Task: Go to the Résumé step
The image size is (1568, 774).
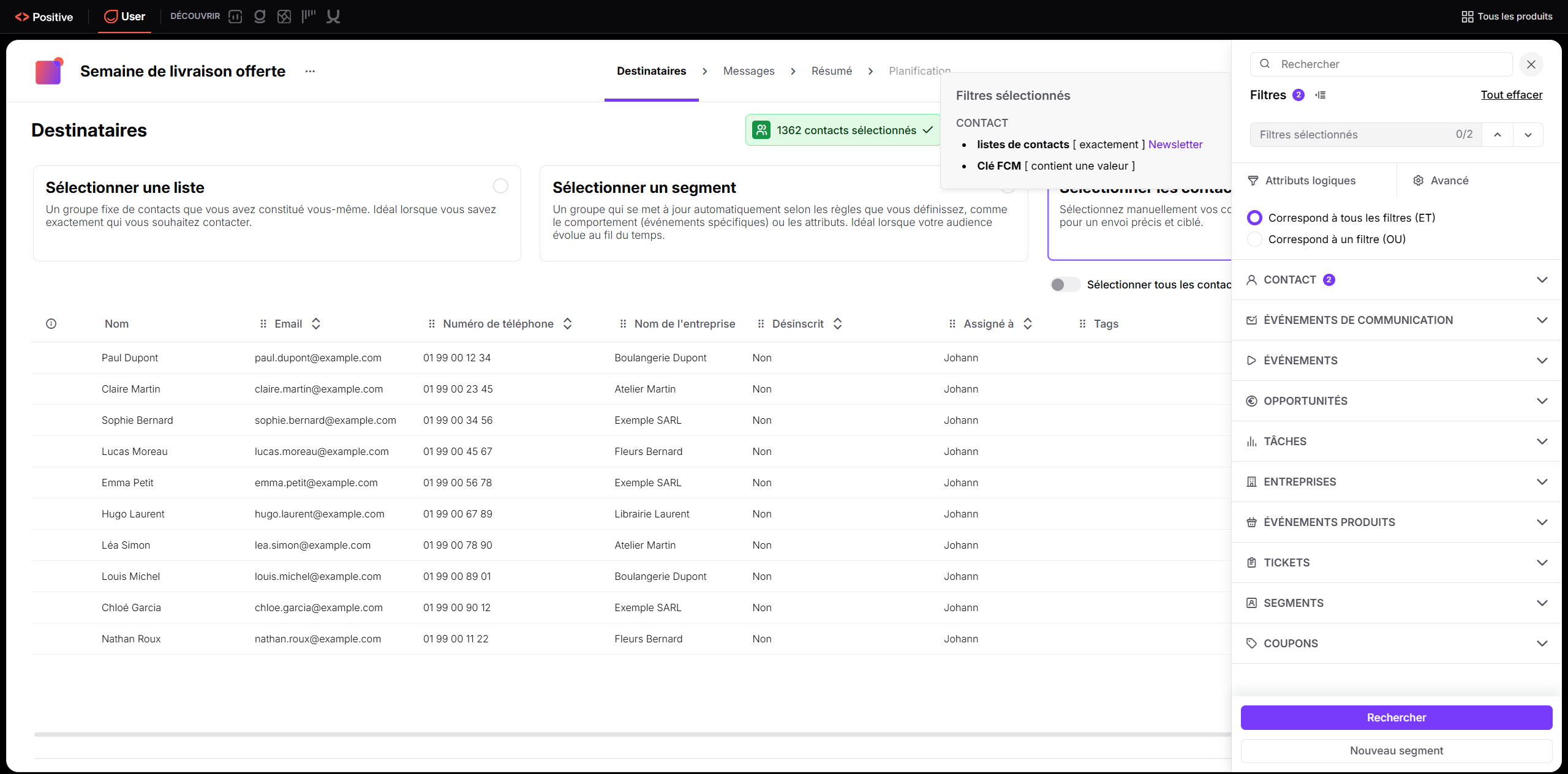Action: pyautogui.click(x=831, y=71)
